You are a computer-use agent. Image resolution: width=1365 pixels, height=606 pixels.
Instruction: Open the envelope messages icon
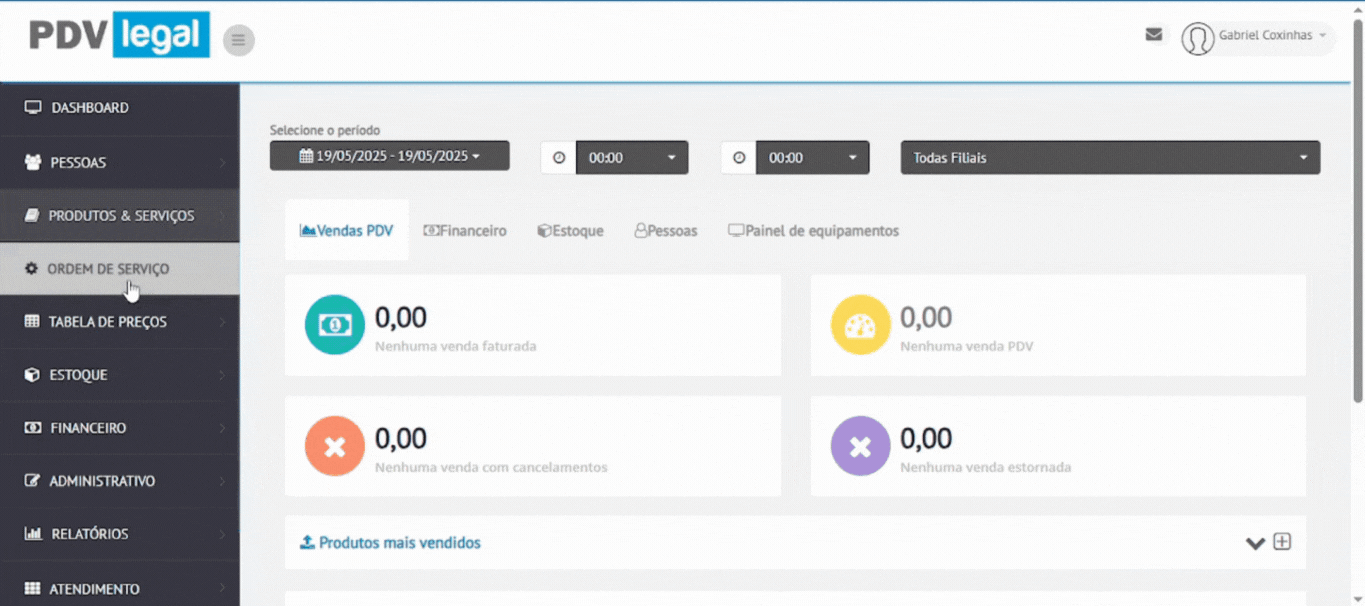coord(1154,35)
